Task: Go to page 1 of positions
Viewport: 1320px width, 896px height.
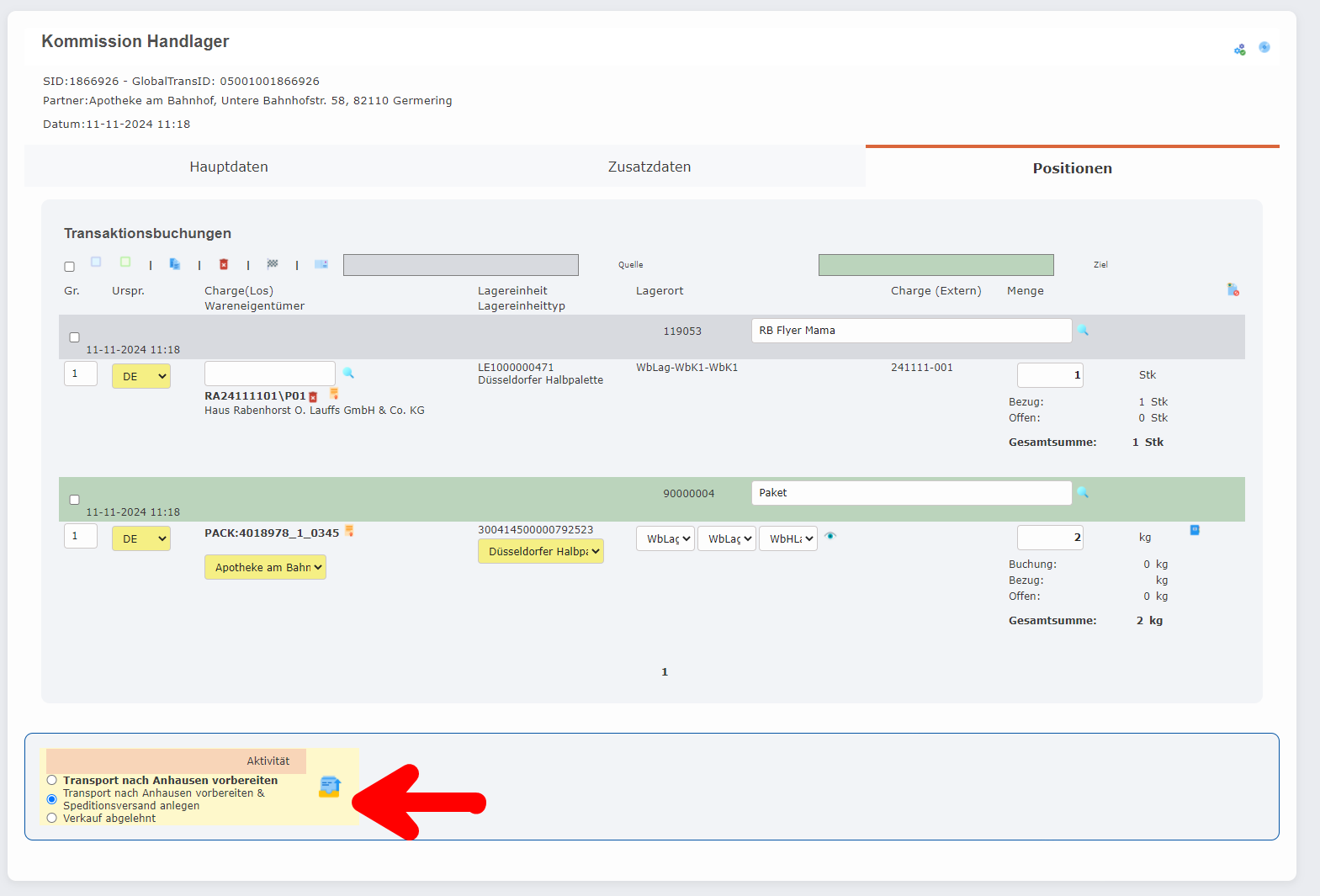Action: [665, 671]
